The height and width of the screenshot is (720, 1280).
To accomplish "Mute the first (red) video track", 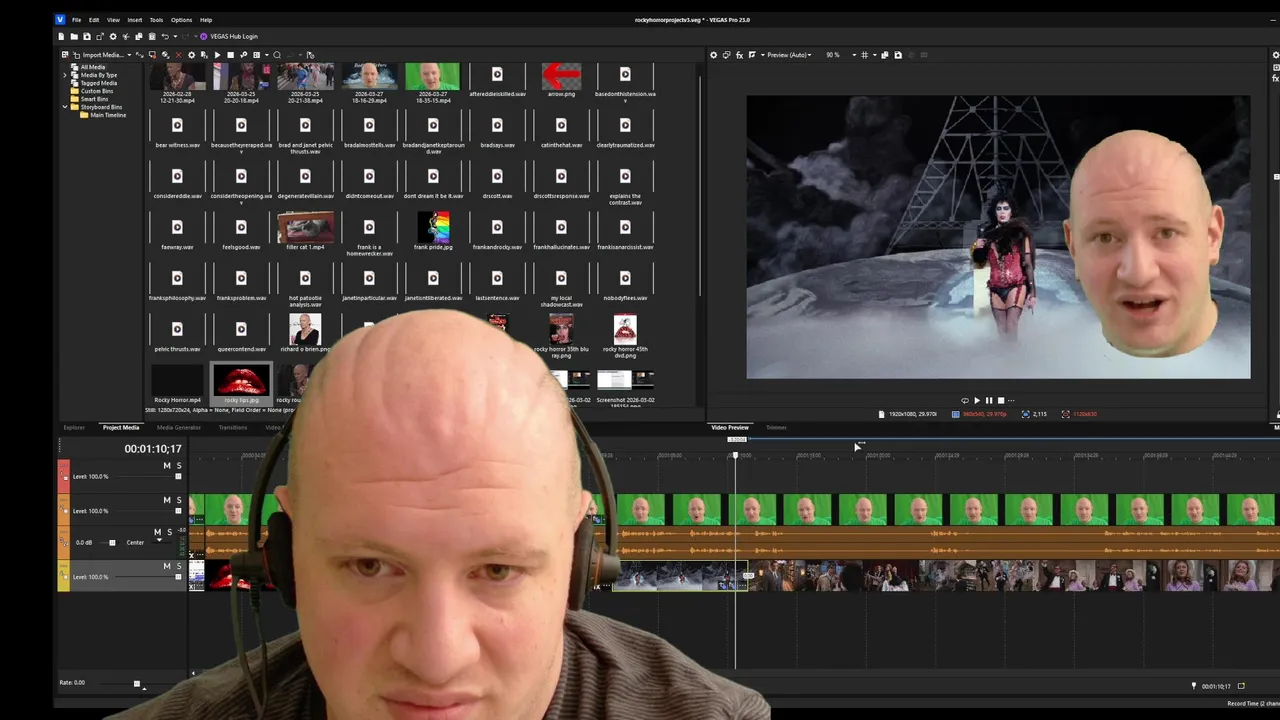I will click(x=166, y=465).
